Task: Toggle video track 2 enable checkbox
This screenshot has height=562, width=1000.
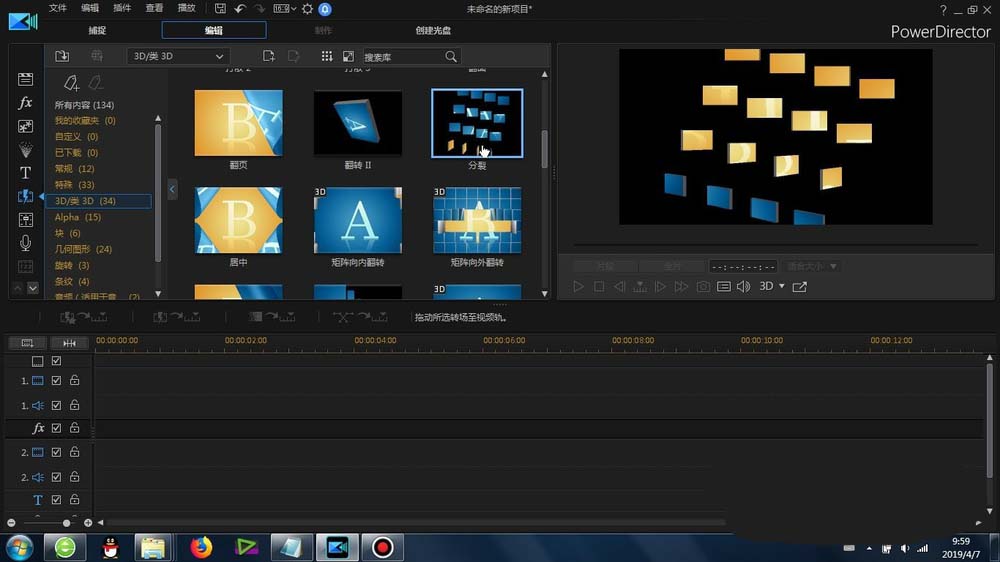Action: point(56,452)
